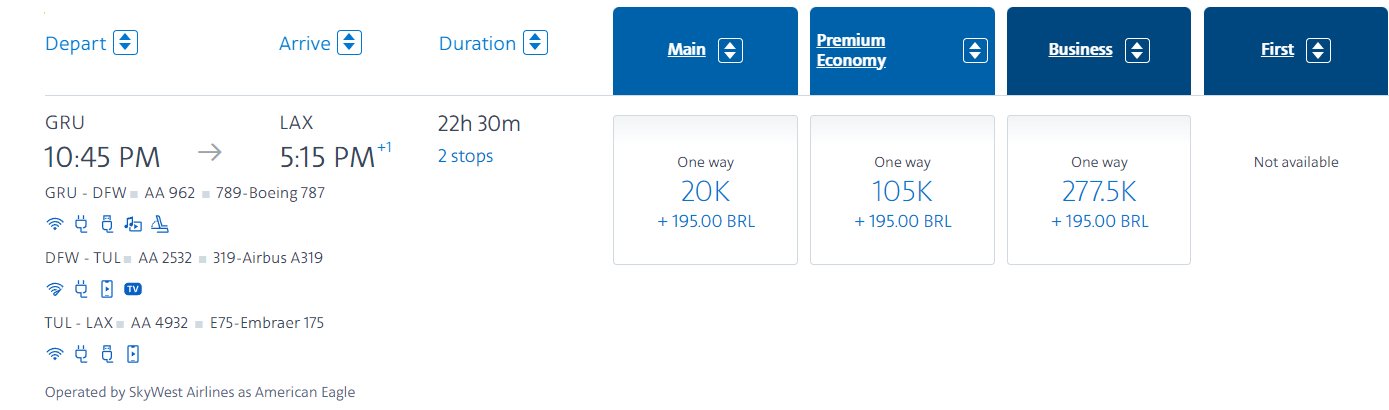Viewport: 1389px width, 410px height.
Task: Sort flights by Duration
Action: 494,43
